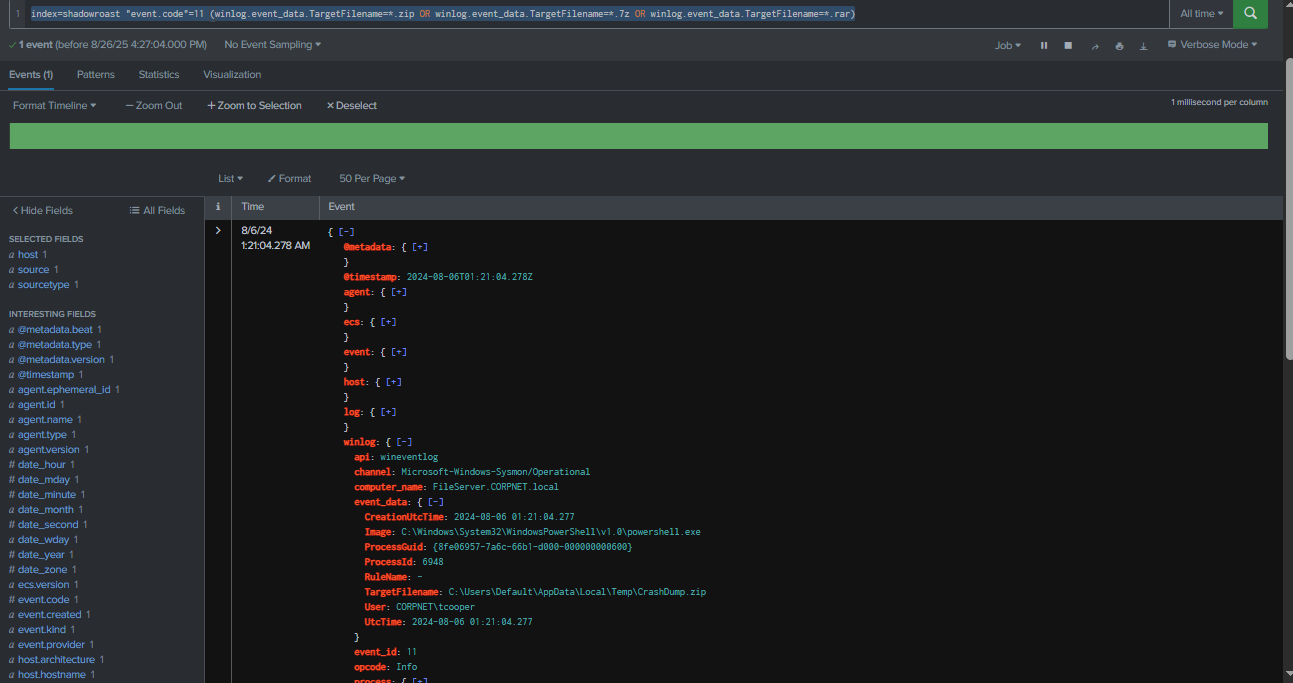Open the All time range picker
The image size is (1293, 683).
tap(1201, 14)
